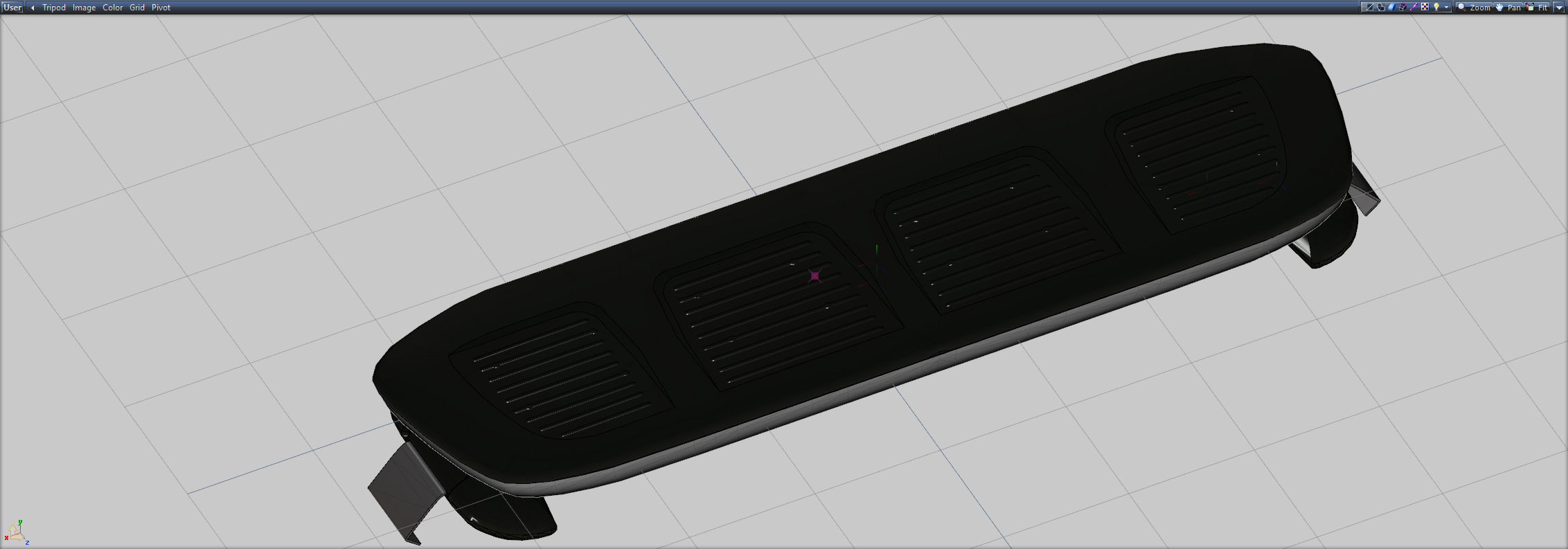Fit model to viewport

tap(1538, 7)
